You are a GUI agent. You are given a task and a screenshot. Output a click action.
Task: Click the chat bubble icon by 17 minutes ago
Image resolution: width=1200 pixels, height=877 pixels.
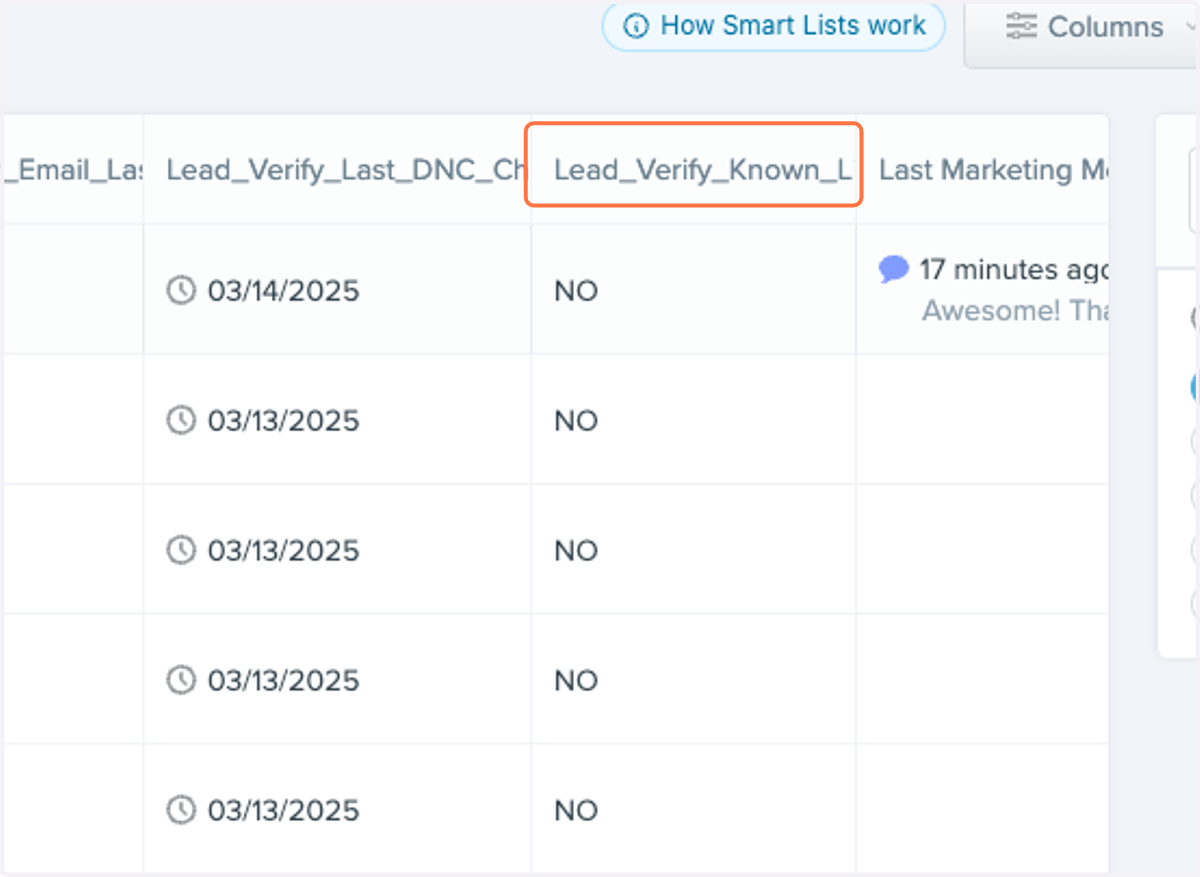tap(894, 269)
